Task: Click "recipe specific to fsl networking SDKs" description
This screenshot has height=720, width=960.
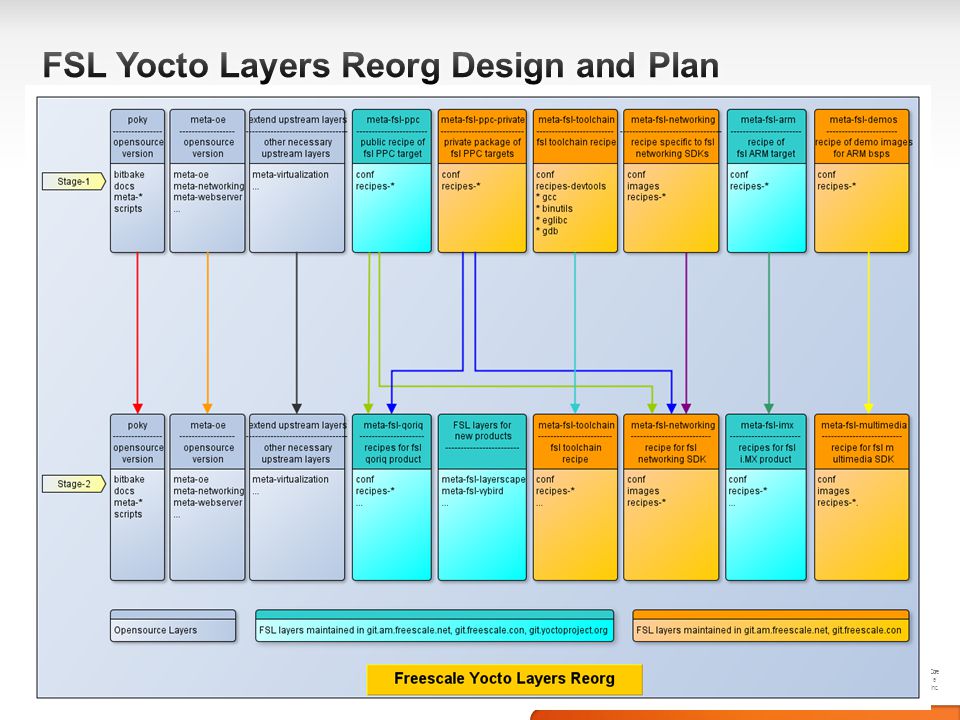Action: pos(672,148)
